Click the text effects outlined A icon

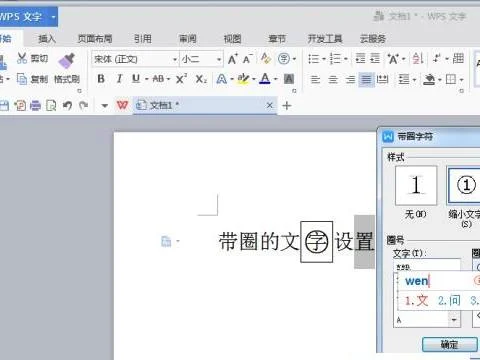click(221, 79)
